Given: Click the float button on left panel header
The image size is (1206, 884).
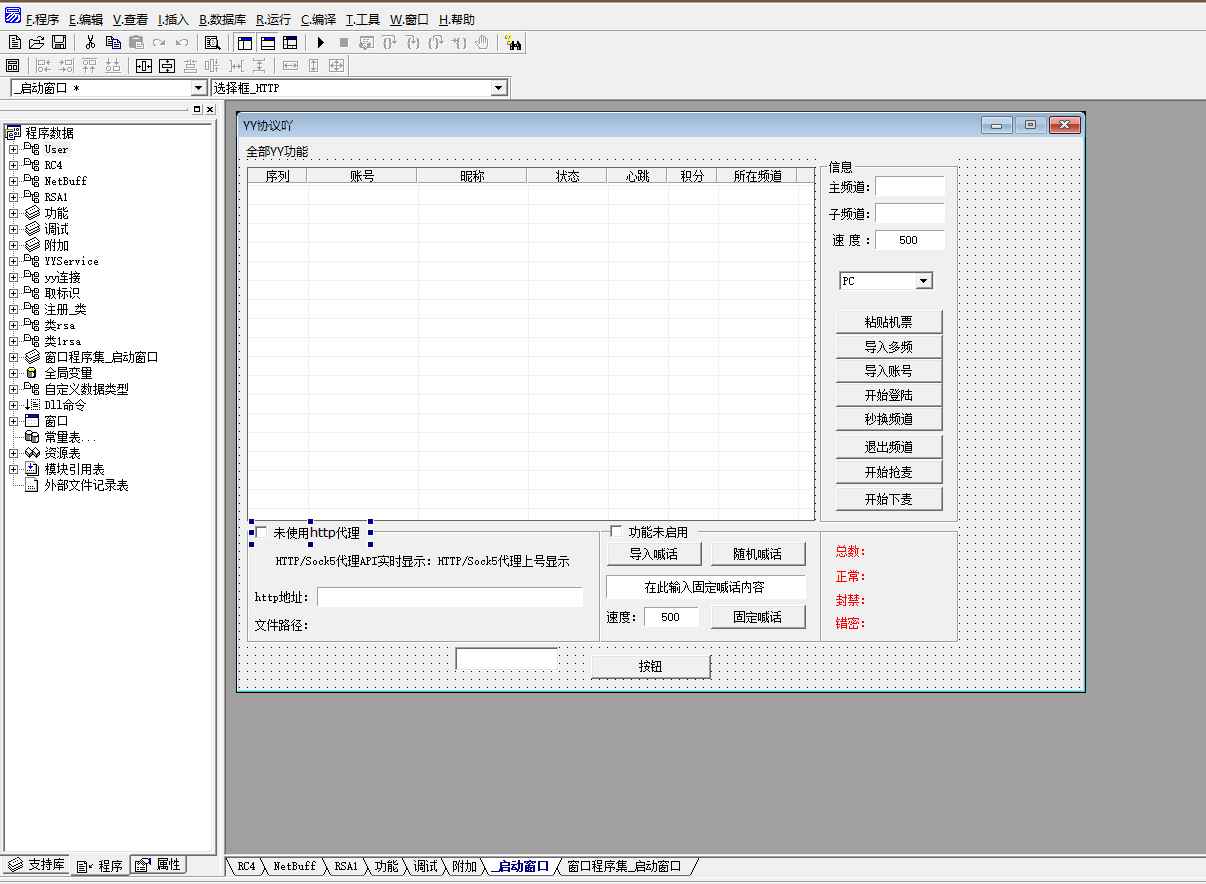Looking at the screenshot, I should tap(197, 109).
